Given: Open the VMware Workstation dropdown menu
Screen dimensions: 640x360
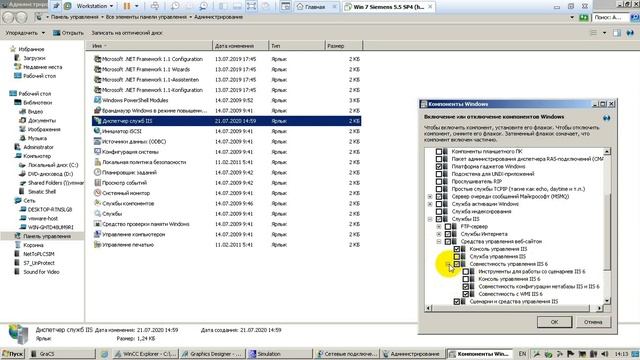Looking at the screenshot, I should [95, 6].
